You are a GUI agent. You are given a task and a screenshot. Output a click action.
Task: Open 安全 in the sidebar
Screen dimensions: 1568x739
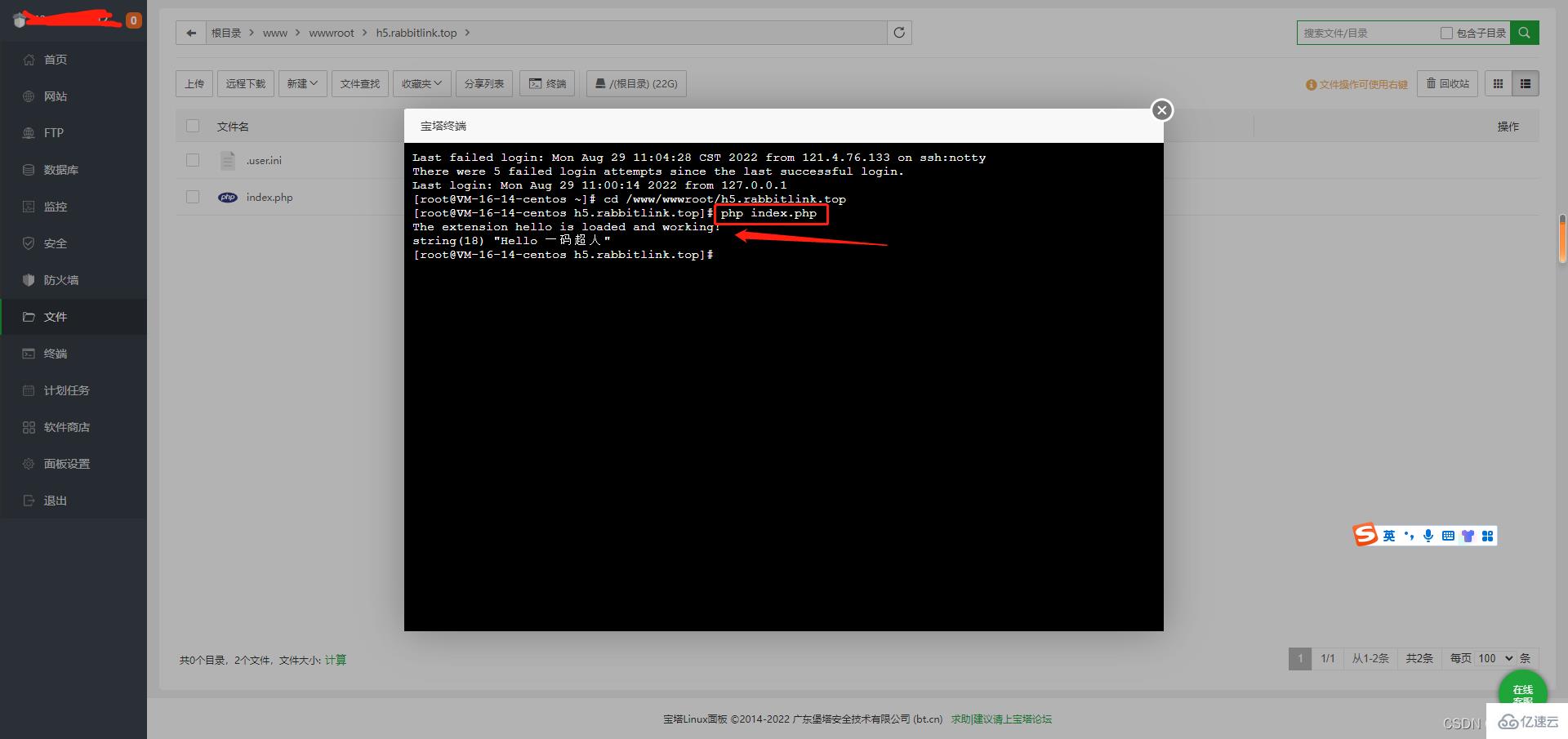73,243
